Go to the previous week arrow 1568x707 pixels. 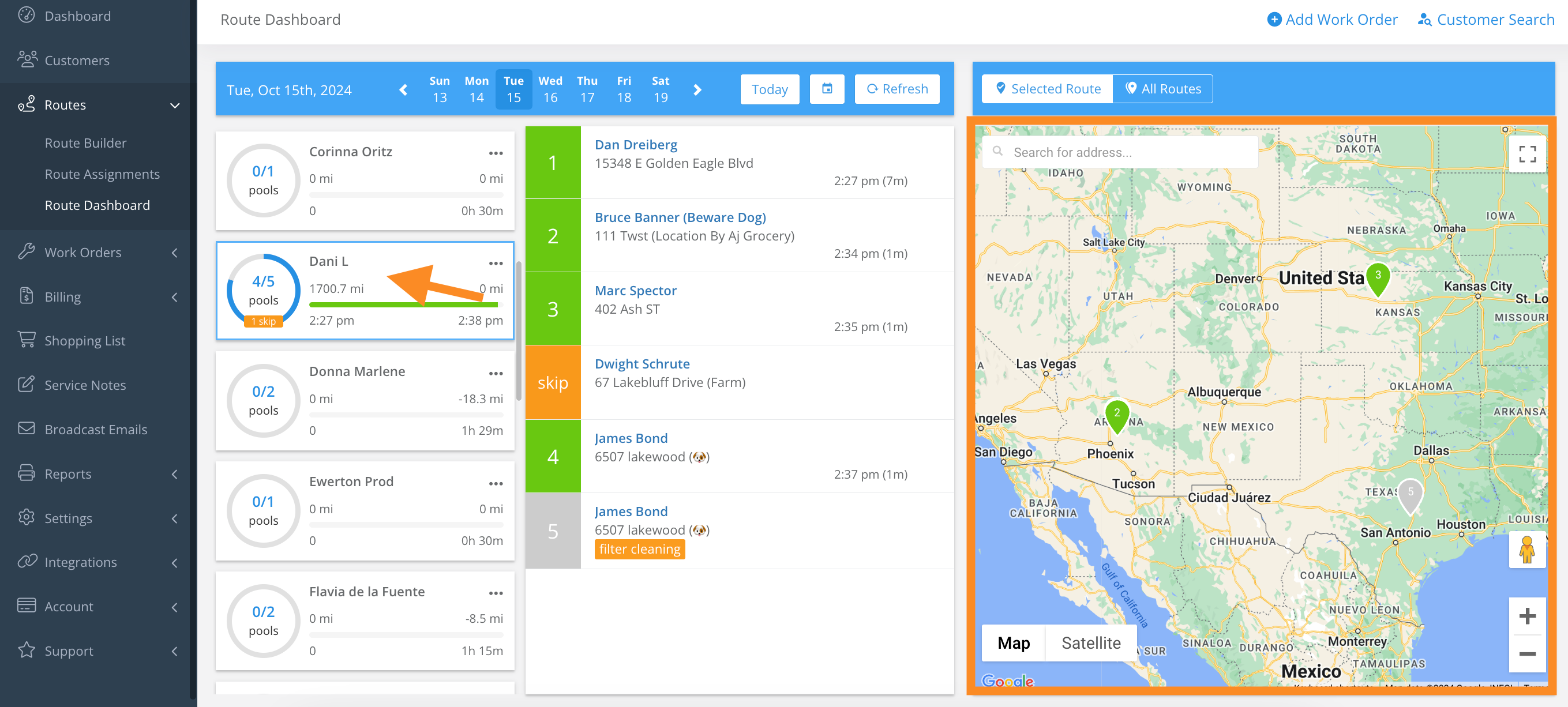click(403, 90)
